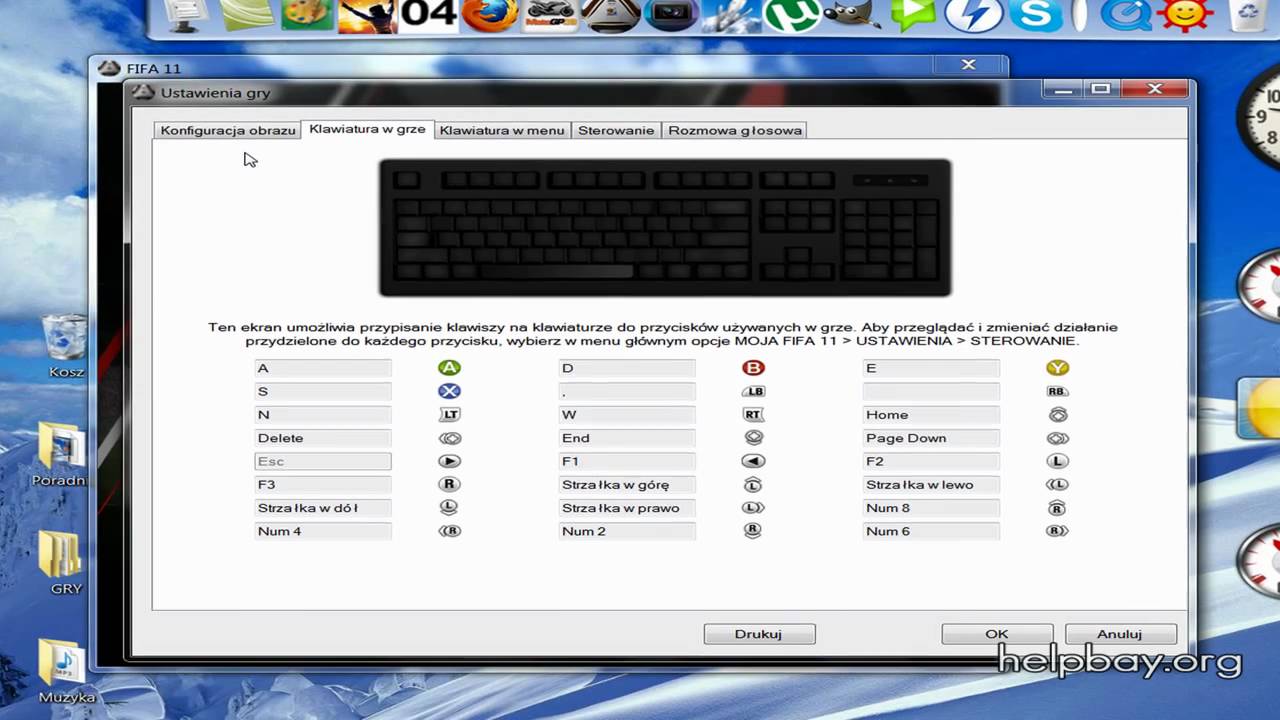Open the Muzyka folder on desktop

tap(66, 672)
